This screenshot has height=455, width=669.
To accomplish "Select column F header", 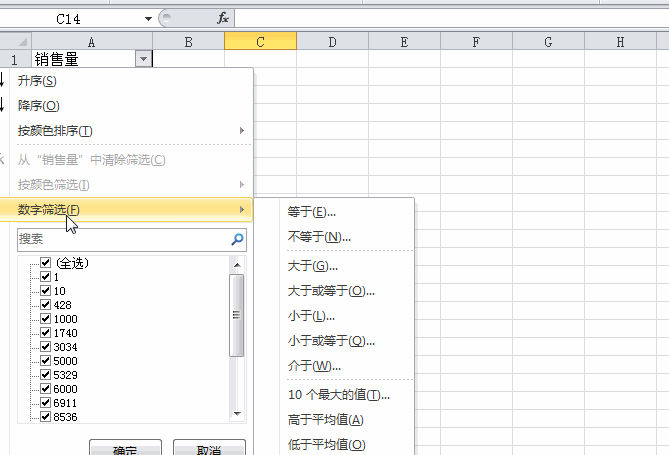I will 476,42.
